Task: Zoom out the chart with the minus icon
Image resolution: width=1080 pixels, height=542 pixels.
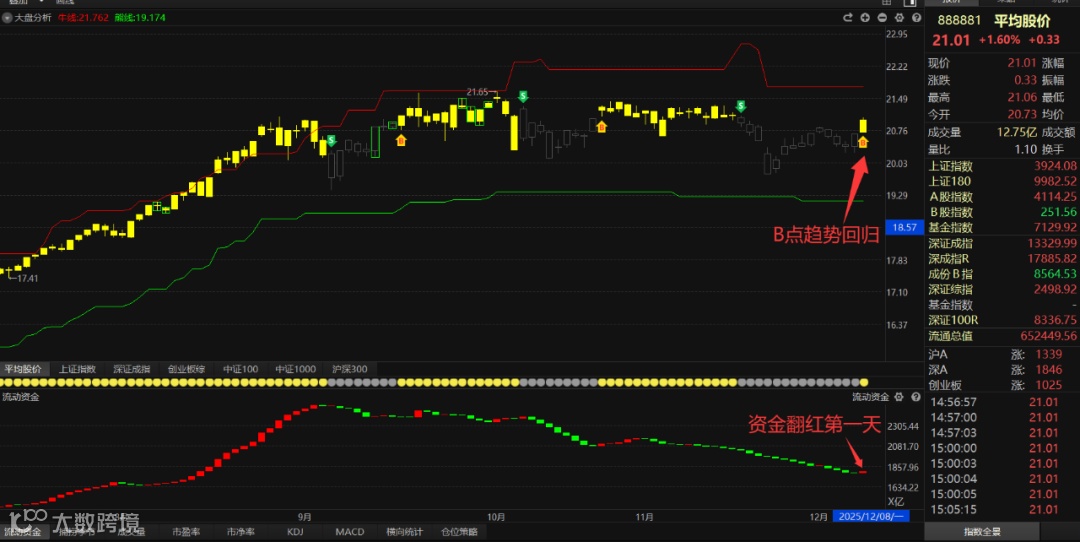Action: [x=882, y=18]
